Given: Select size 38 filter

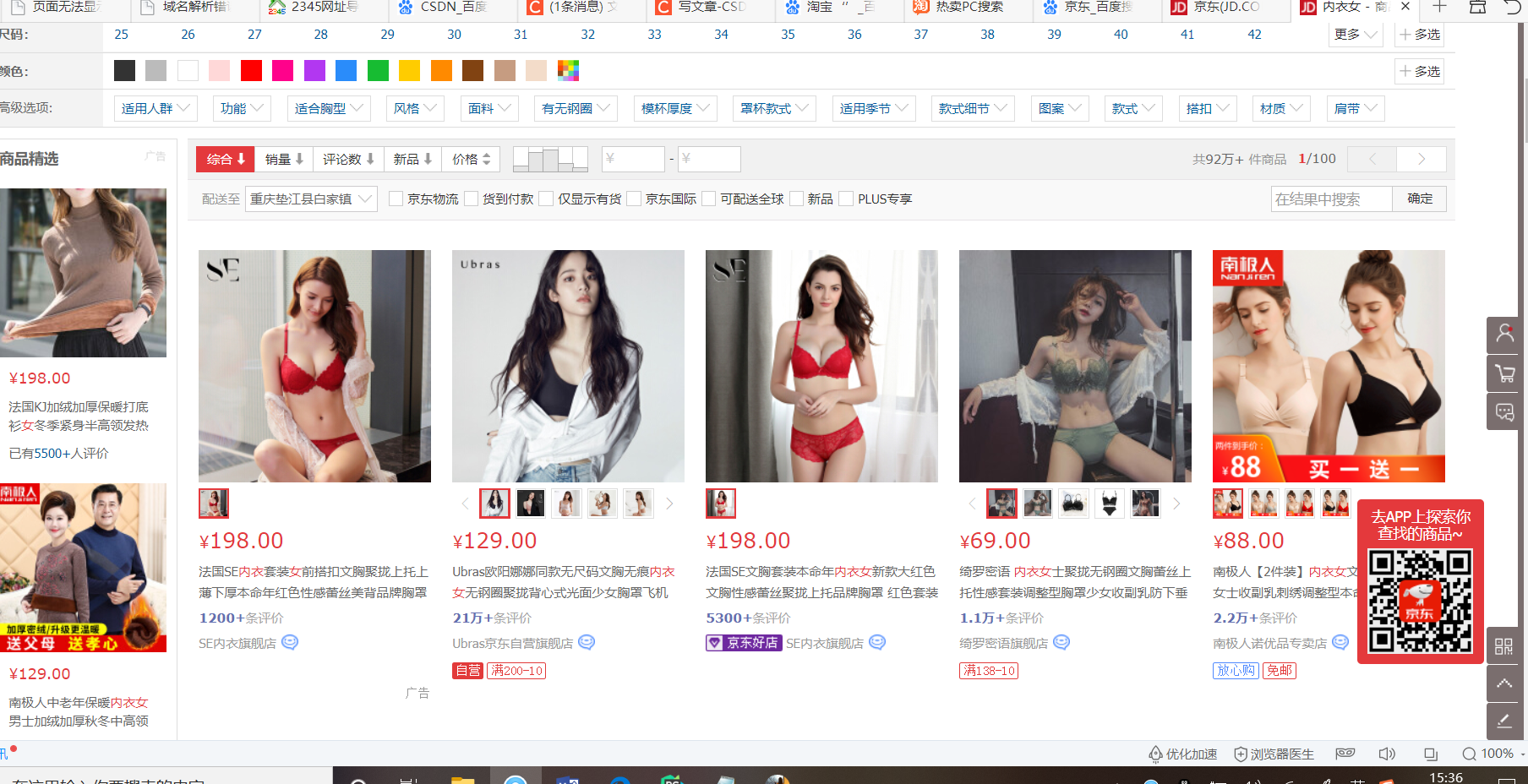Looking at the screenshot, I should pyautogui.click(x=987, y=35).
